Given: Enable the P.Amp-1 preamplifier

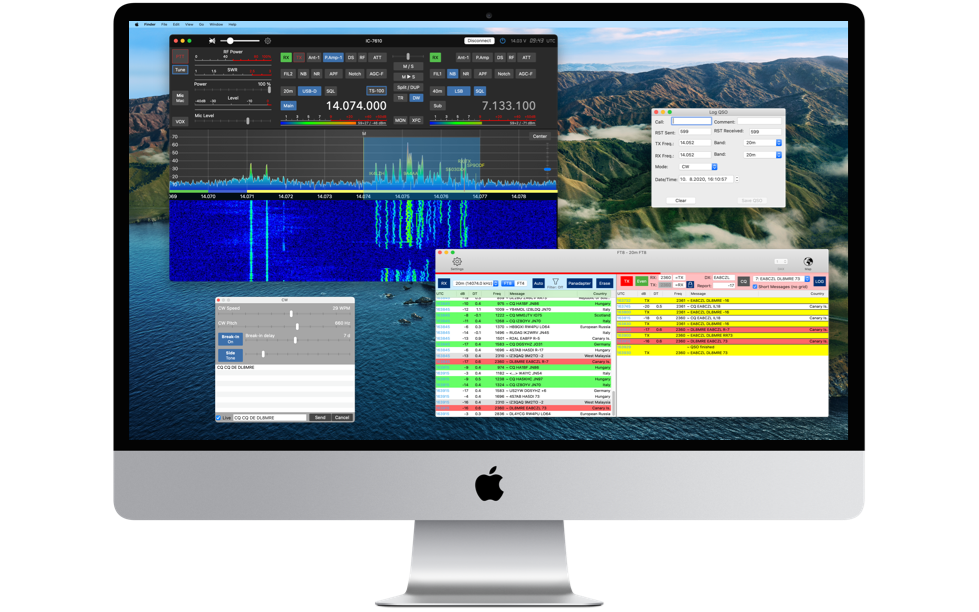Looking at the screenshot, I should pos(334,58).
